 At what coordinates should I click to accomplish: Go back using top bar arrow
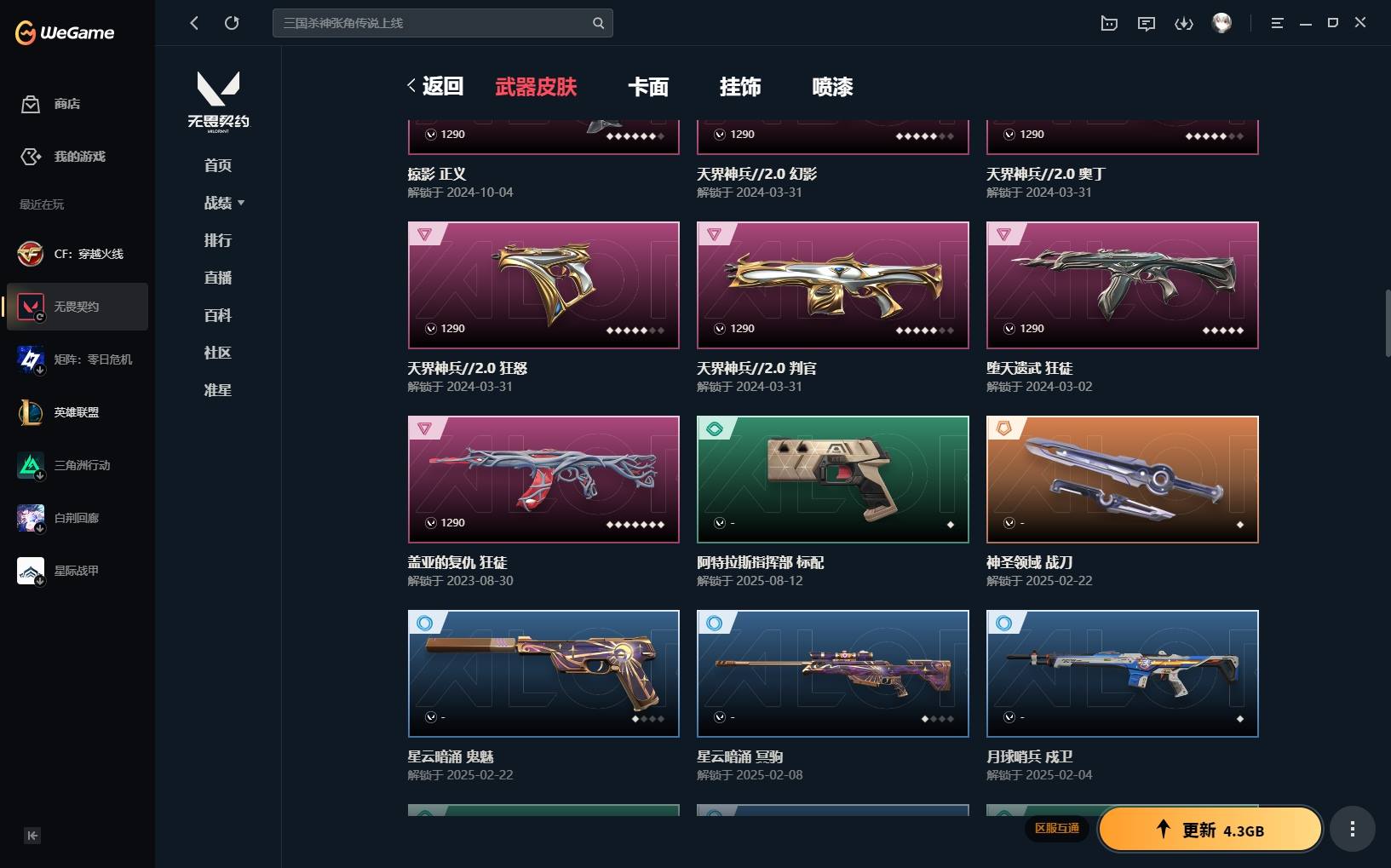pyautogui.click(x=194, y=23)
